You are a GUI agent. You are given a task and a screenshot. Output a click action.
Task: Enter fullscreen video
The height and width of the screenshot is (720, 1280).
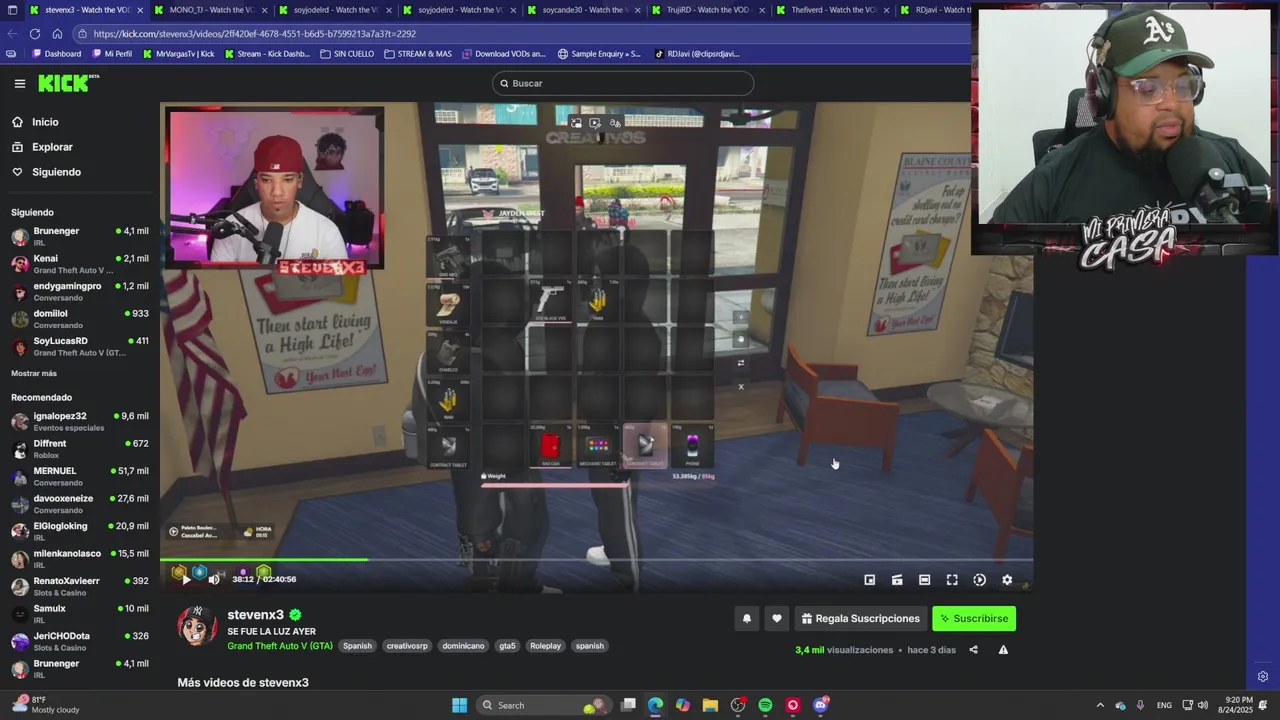click(x=952, y=580)
